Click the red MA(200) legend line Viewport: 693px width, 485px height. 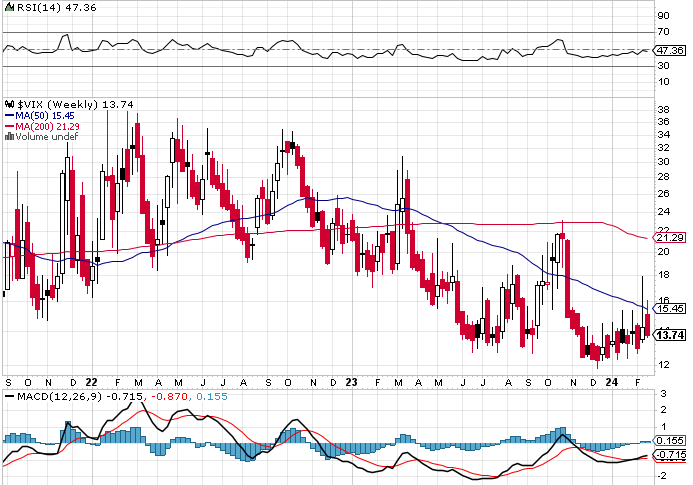coord(9,126)
